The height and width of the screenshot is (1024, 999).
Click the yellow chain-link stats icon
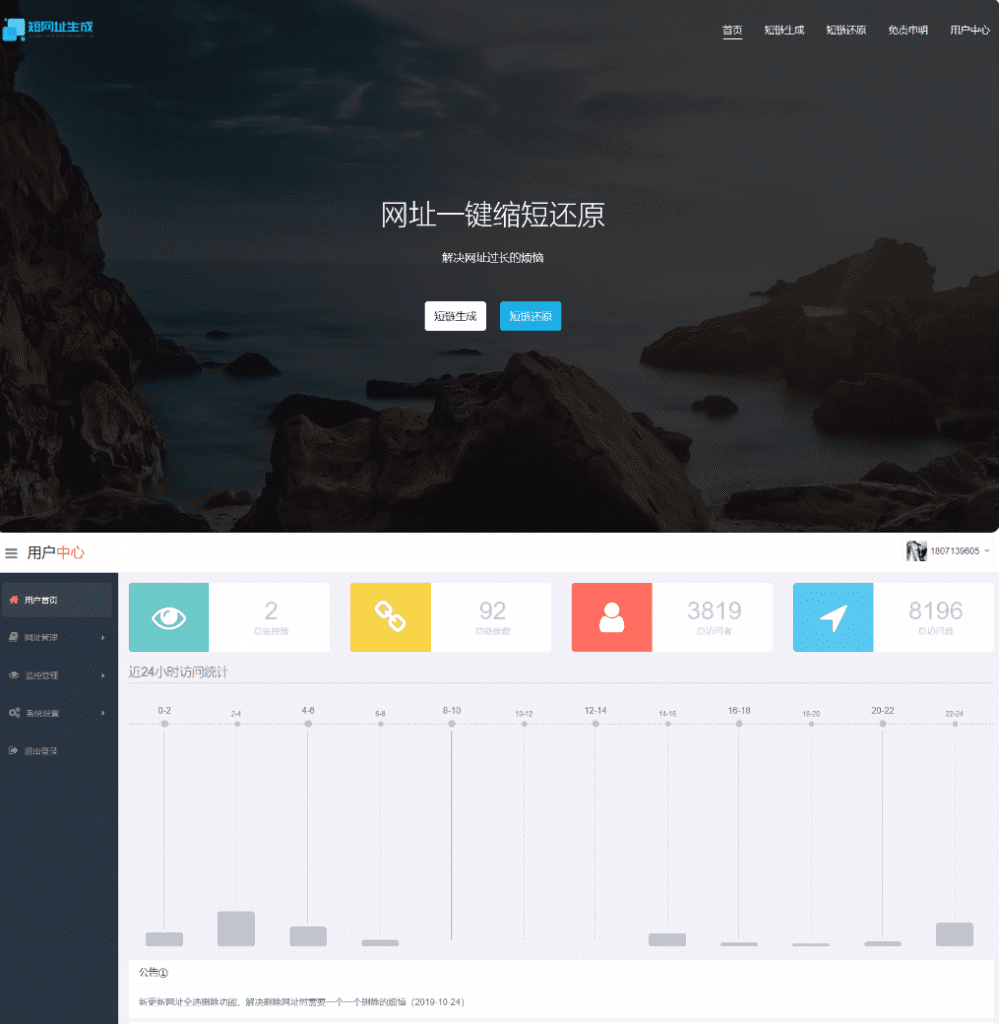[390, 617]
